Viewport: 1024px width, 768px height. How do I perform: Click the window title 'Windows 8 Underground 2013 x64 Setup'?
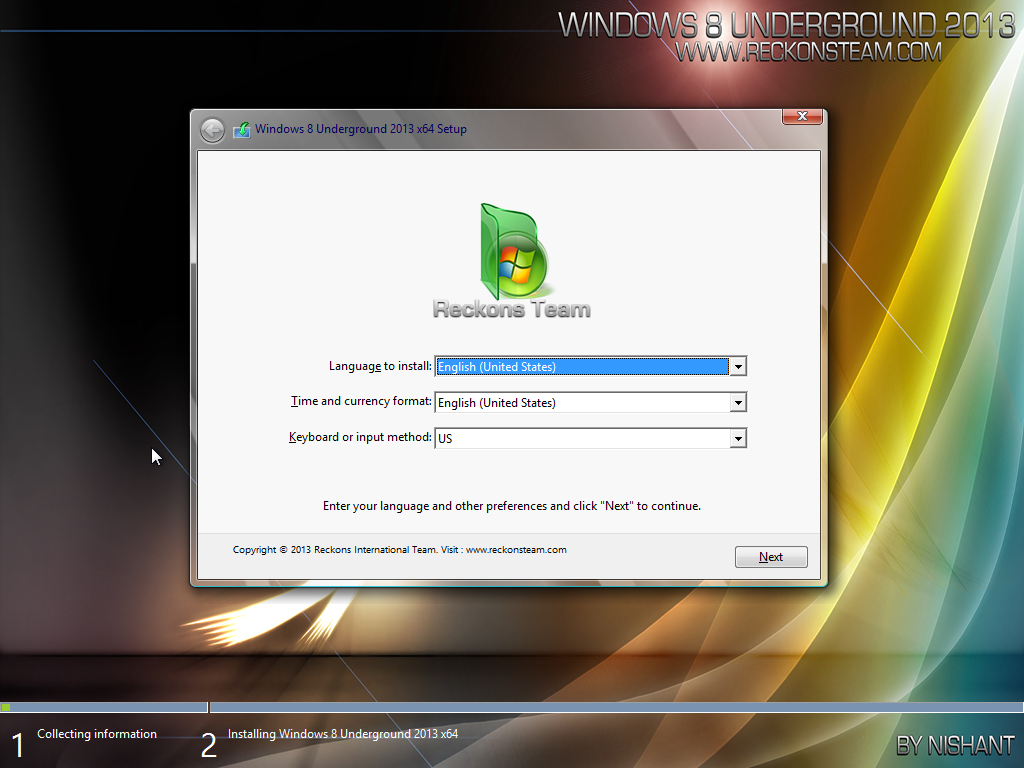point(360,129)
